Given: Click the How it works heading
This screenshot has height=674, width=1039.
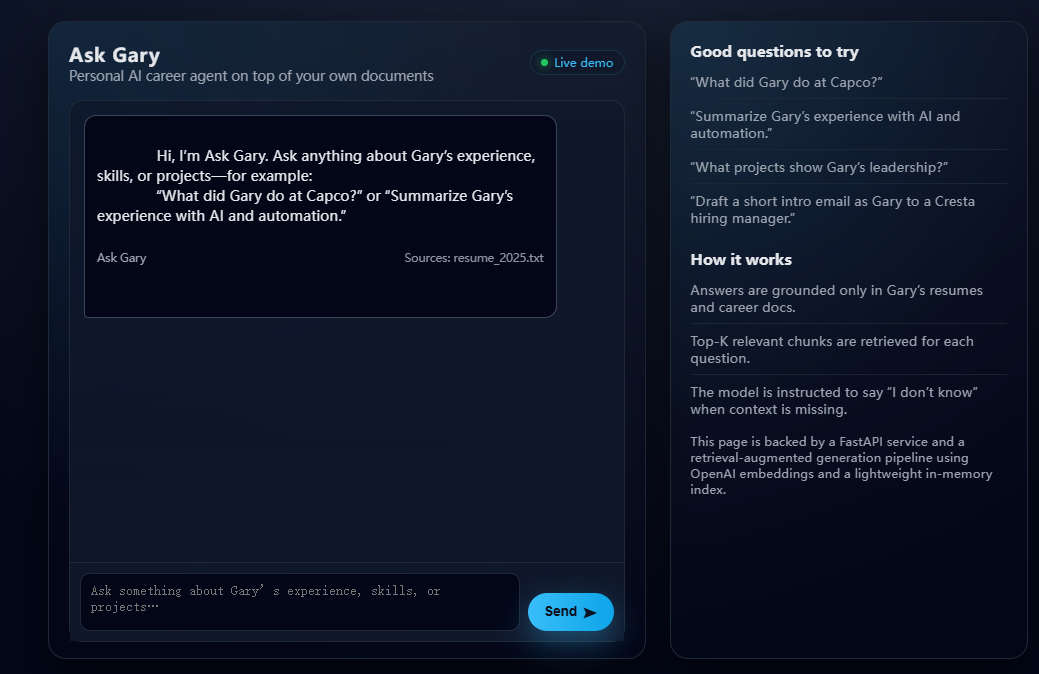Looking at the screenshot, I should pyautogui.click(x=742, y=259).
